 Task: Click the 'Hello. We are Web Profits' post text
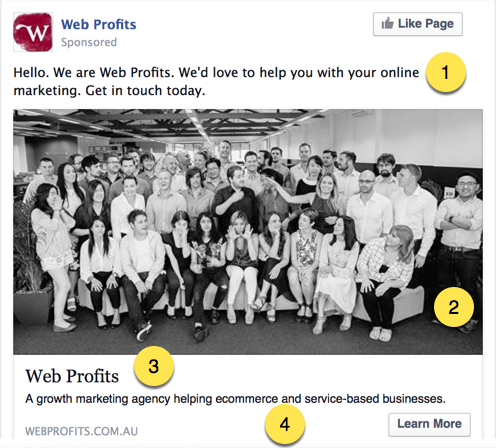(x=216, y=81)
